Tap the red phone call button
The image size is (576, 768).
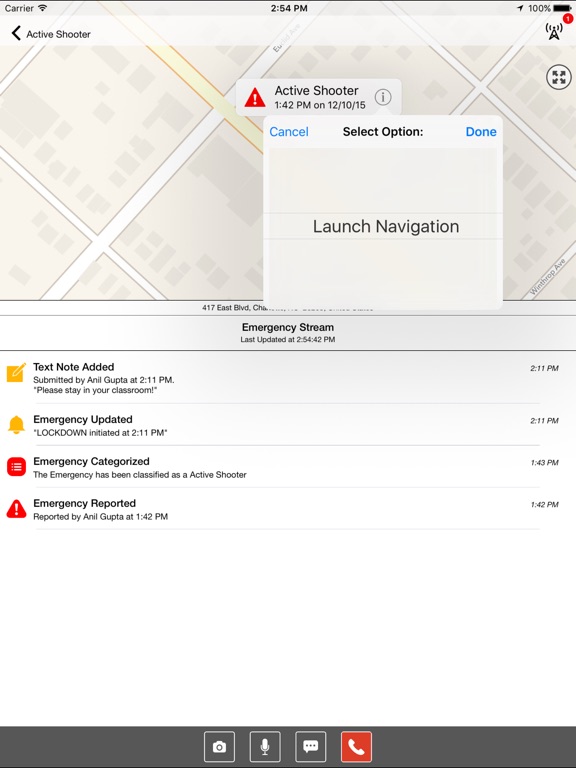[x=356, y=746]
